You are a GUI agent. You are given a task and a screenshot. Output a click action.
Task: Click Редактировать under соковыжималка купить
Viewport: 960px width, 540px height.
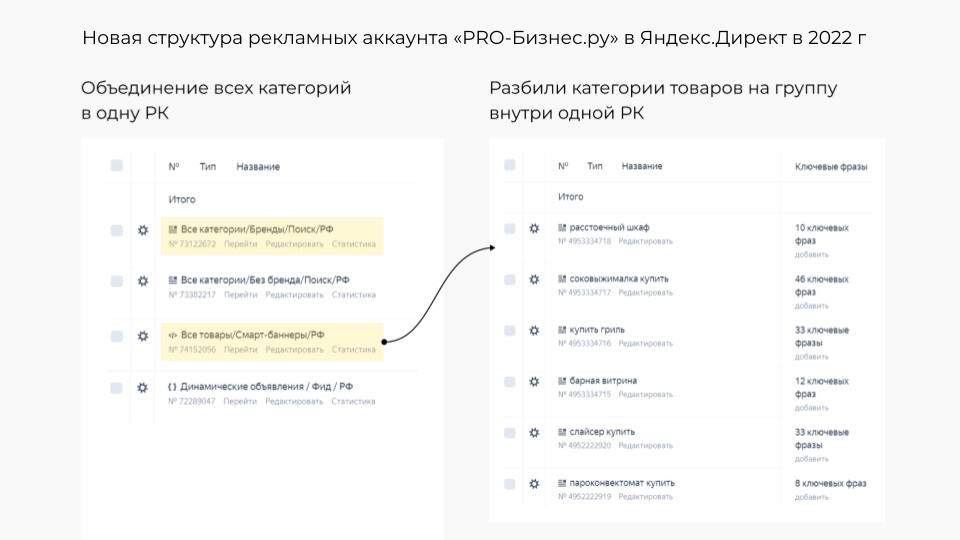pos(645,293)
